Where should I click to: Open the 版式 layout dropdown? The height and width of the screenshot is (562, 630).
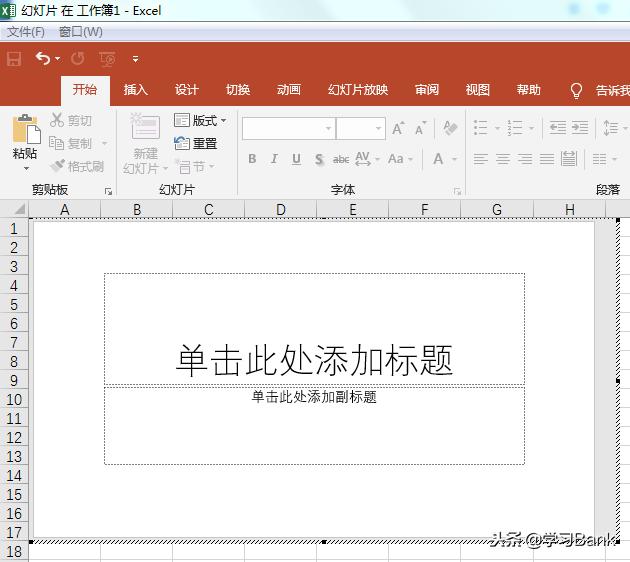pos(200,120)
